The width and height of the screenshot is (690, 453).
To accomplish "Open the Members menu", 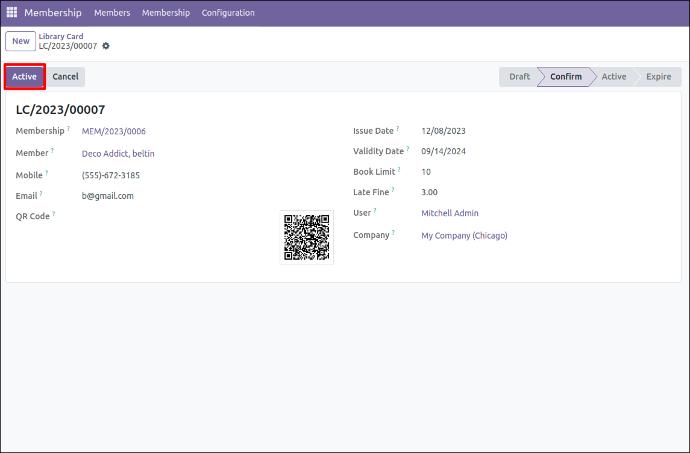I will coord(112,13).
